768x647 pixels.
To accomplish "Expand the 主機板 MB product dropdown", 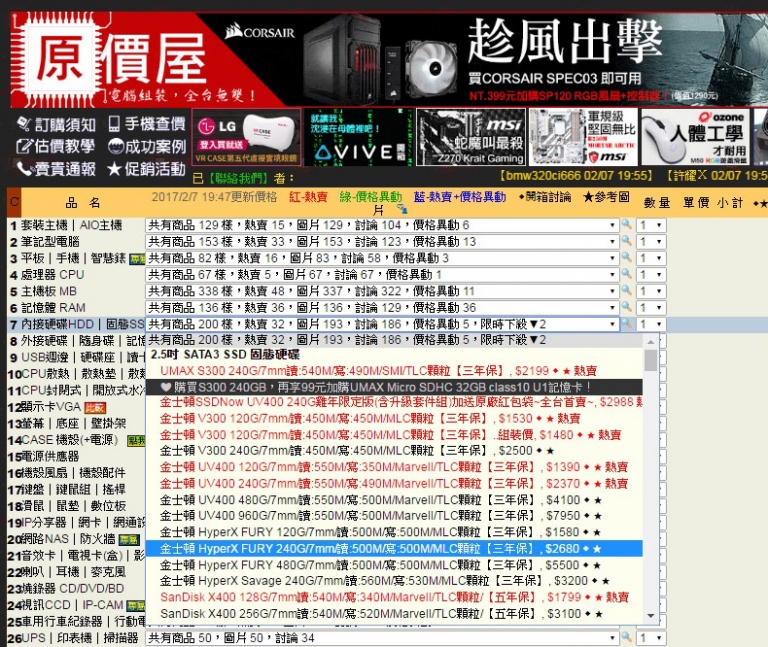I will [x=382, y=291].
